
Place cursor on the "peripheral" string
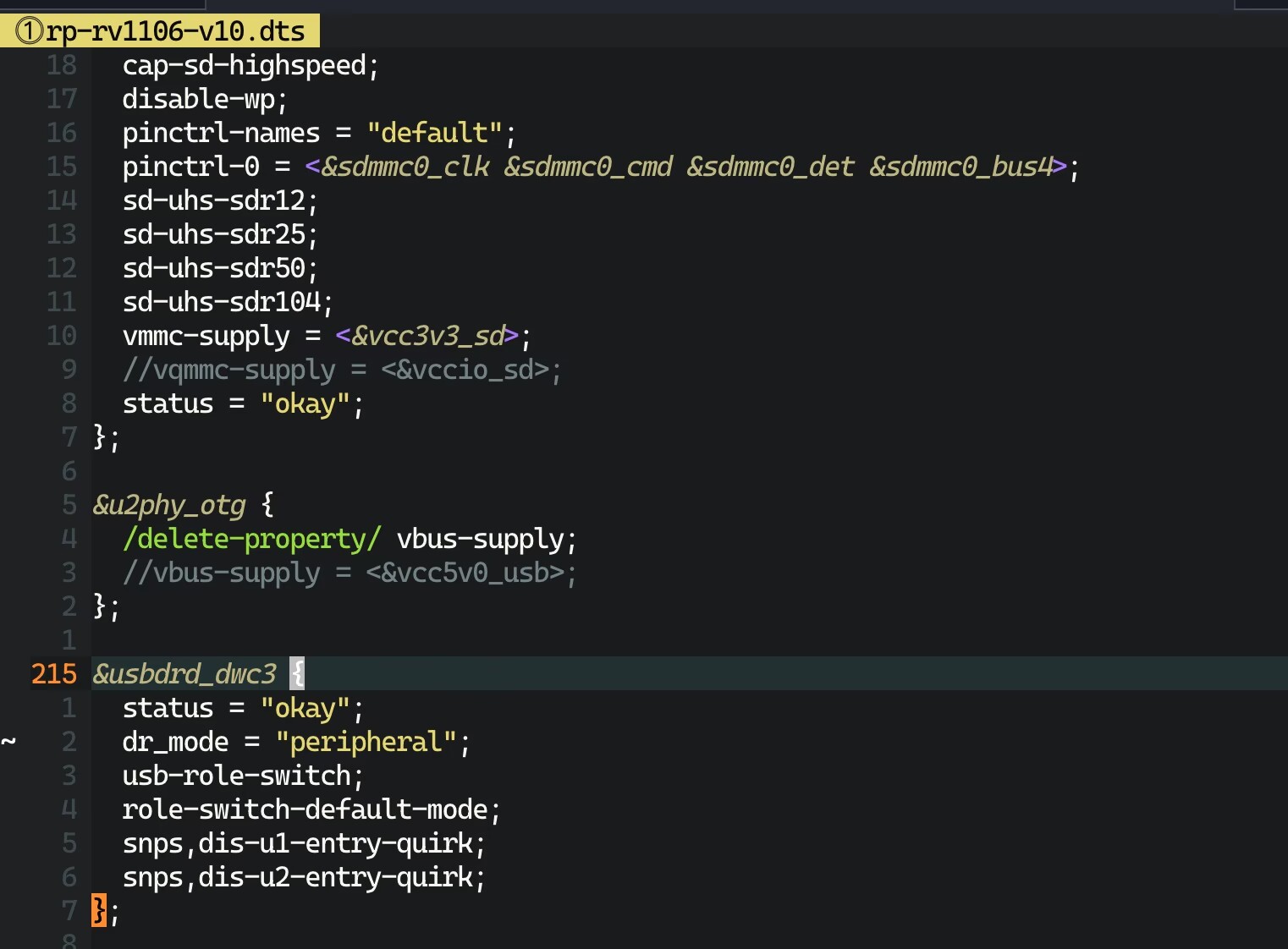[x=366, y=742]
